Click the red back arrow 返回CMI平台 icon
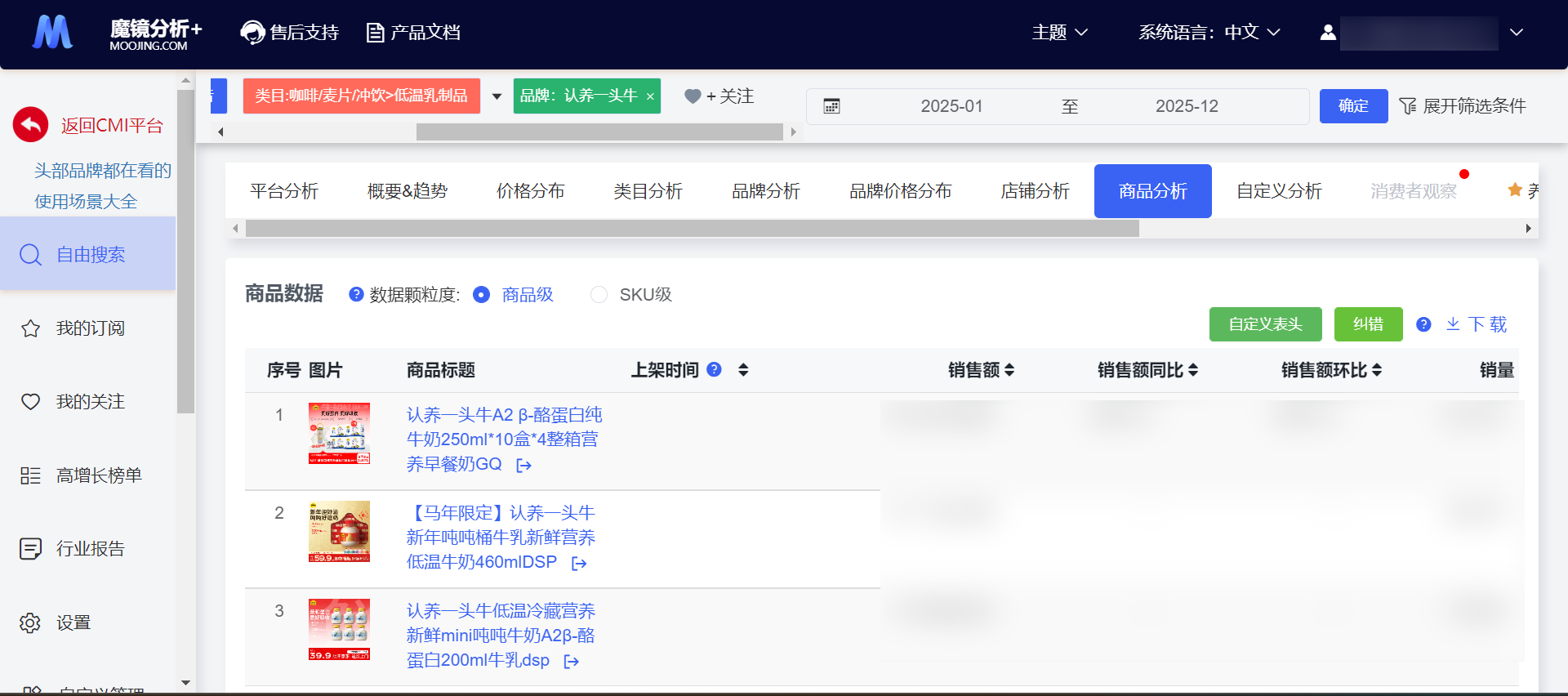The width and height of the screenshot is (1568, 696). coord(31,125)
